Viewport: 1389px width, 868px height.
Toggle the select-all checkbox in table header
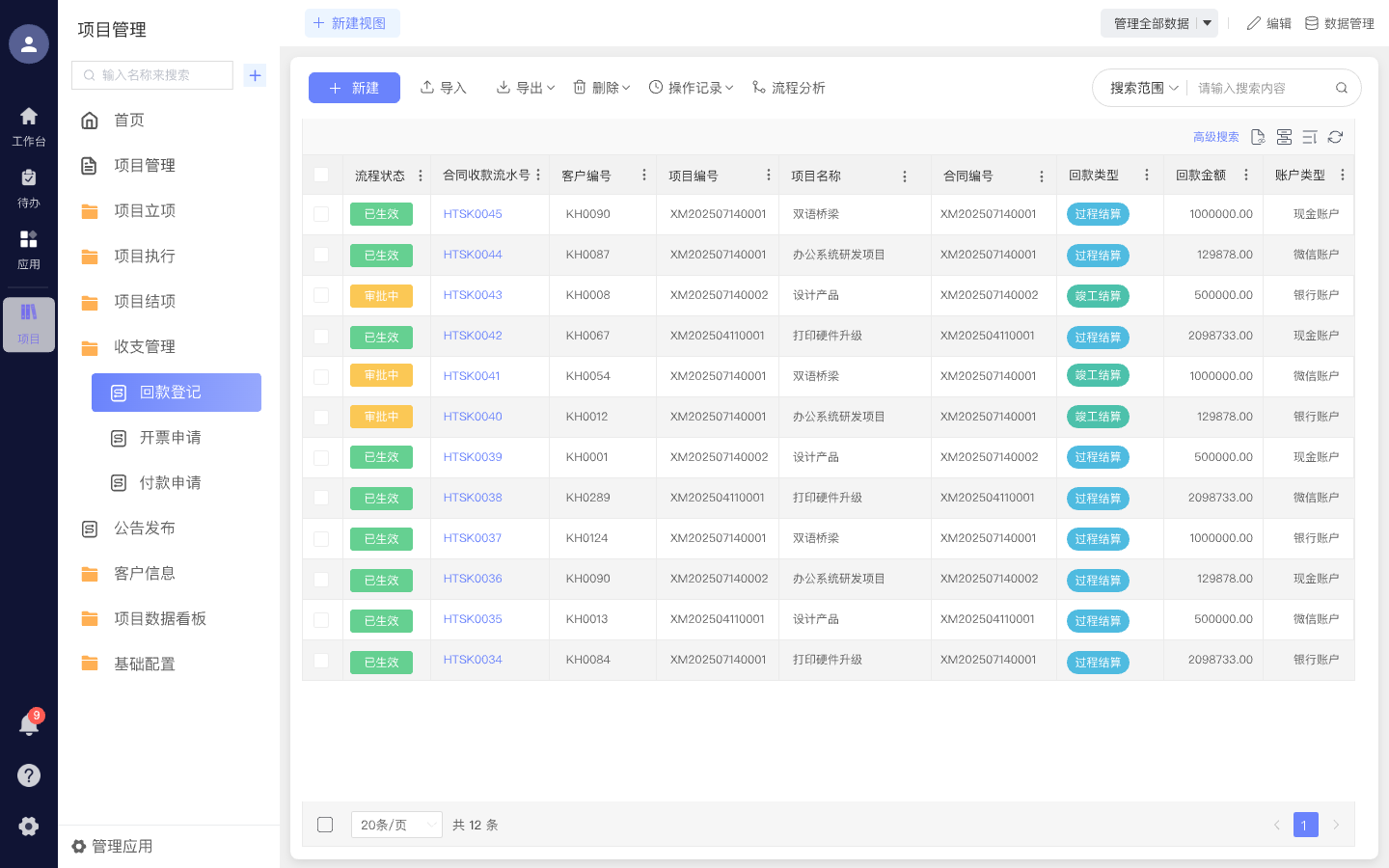(322, 175)
